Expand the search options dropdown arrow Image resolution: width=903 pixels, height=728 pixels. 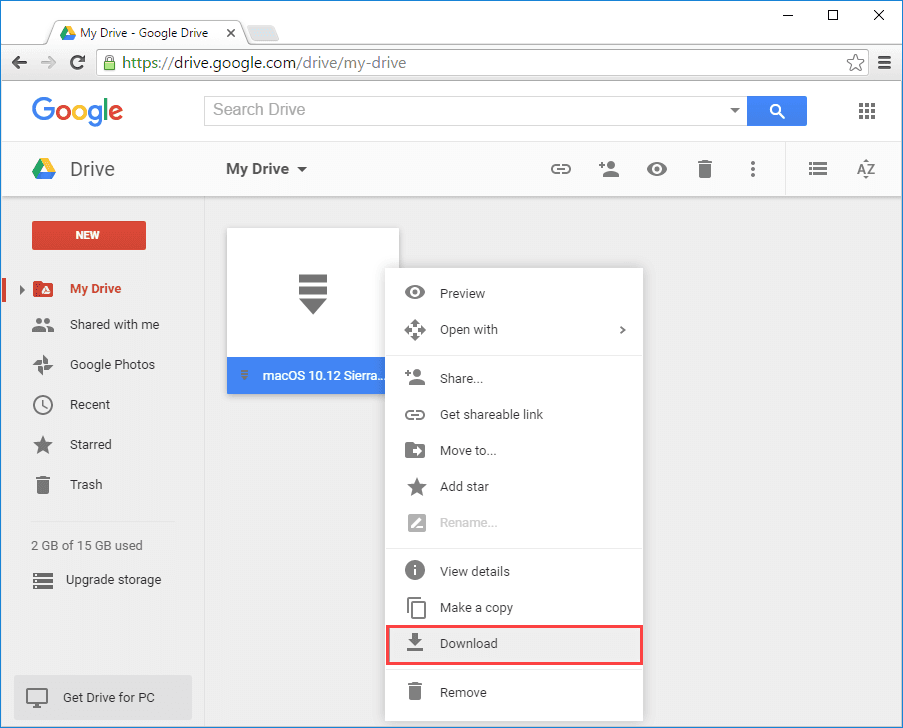coord(735,110)
